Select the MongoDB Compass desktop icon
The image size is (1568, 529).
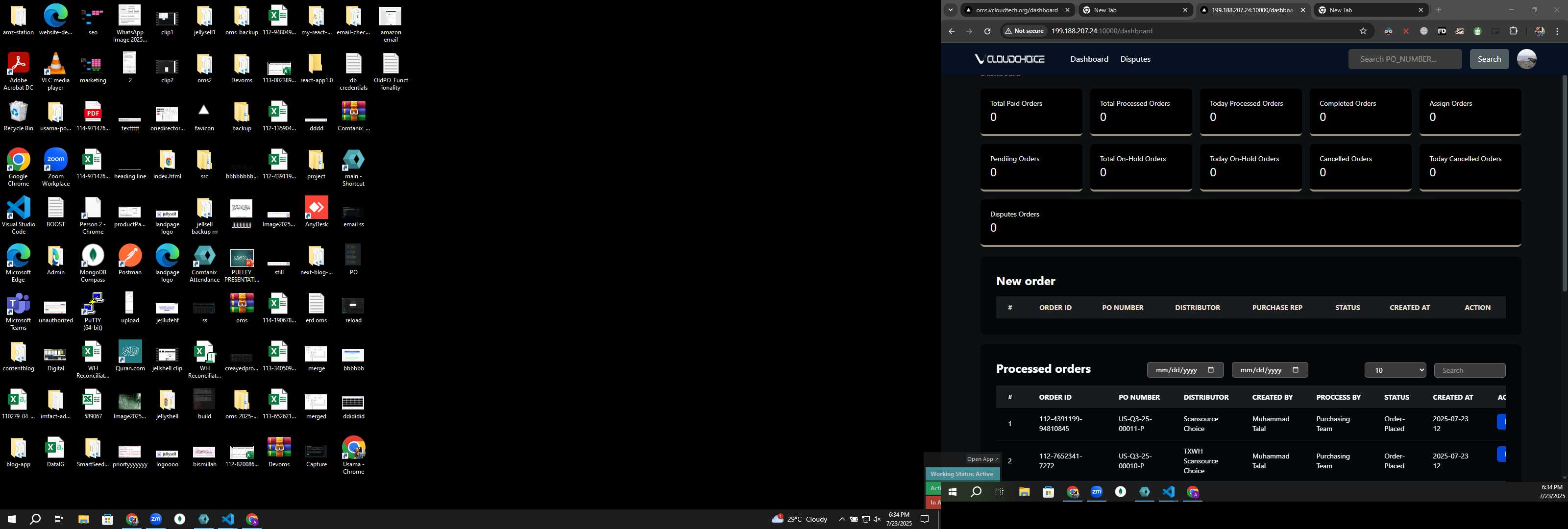point(93,264)
